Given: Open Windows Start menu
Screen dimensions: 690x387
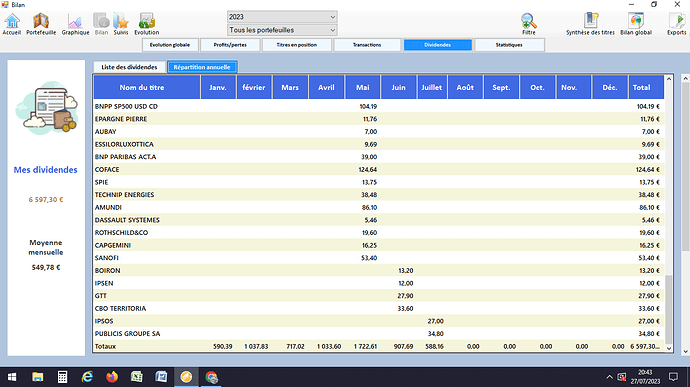Looking at the screenshot, I should click(x=12, y=377).
